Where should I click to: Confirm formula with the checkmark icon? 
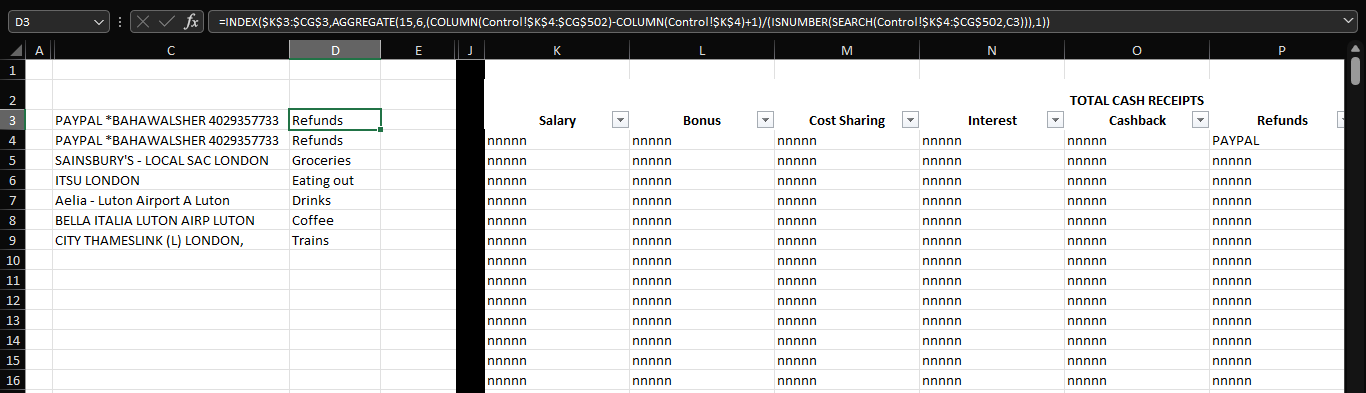pyautogui.click(x=167, y=21)
